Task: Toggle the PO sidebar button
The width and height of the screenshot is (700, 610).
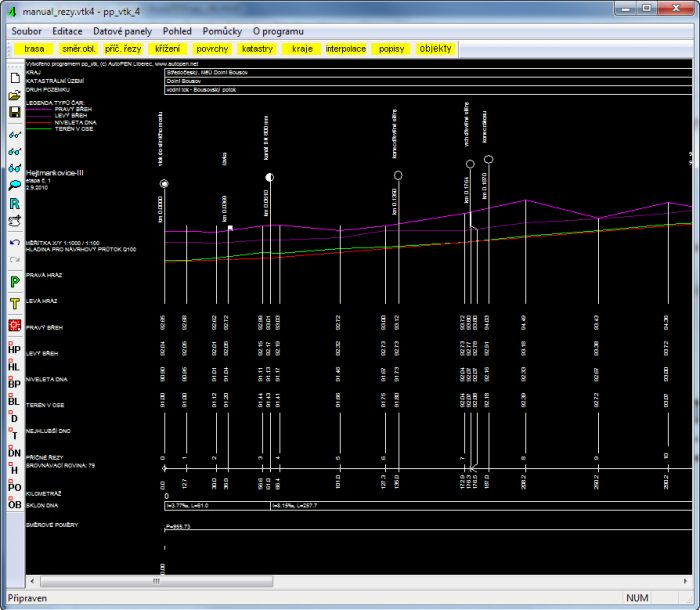Action: [14, 487]
